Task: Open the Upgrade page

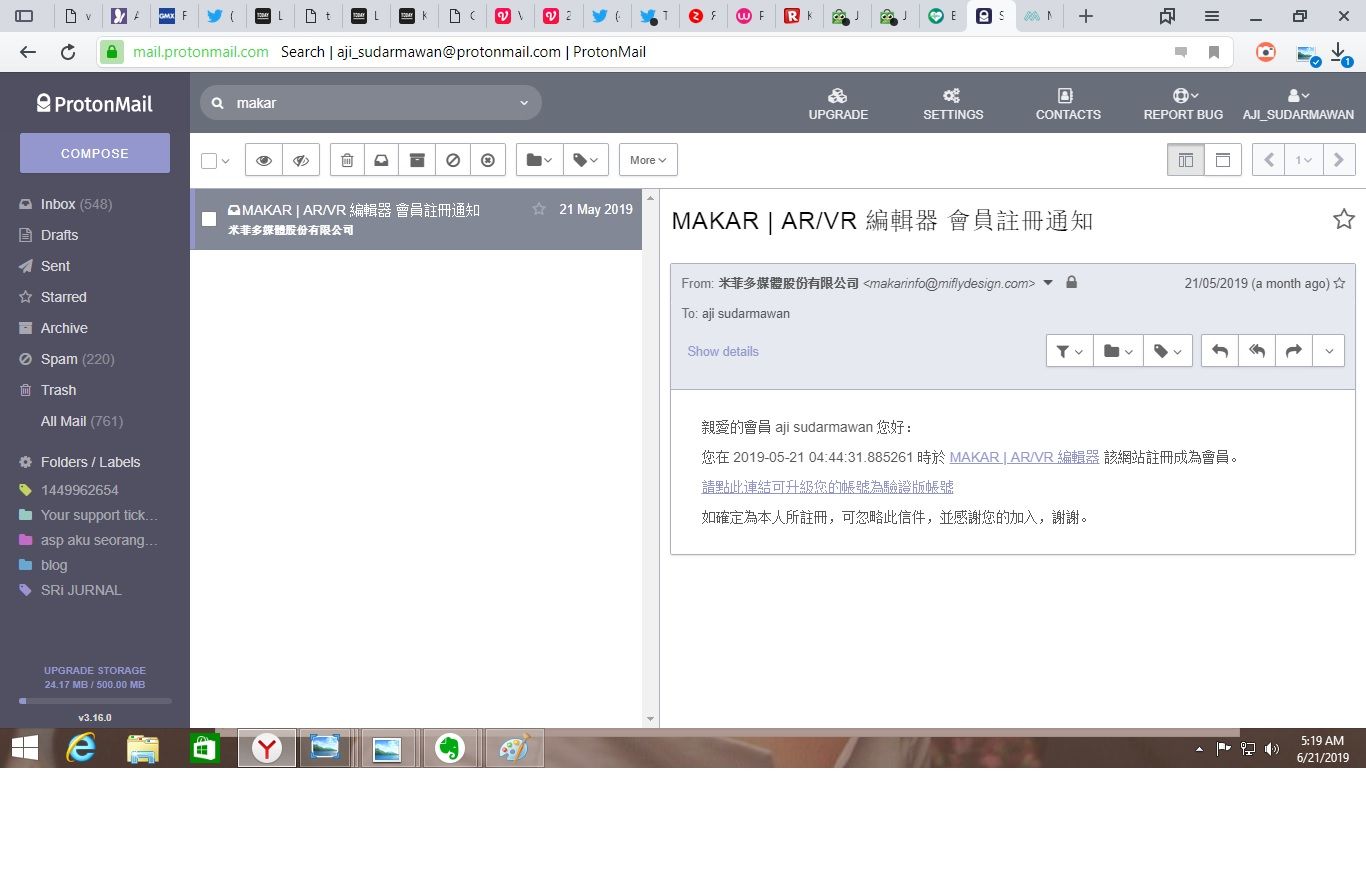Action: coord(838,103)
